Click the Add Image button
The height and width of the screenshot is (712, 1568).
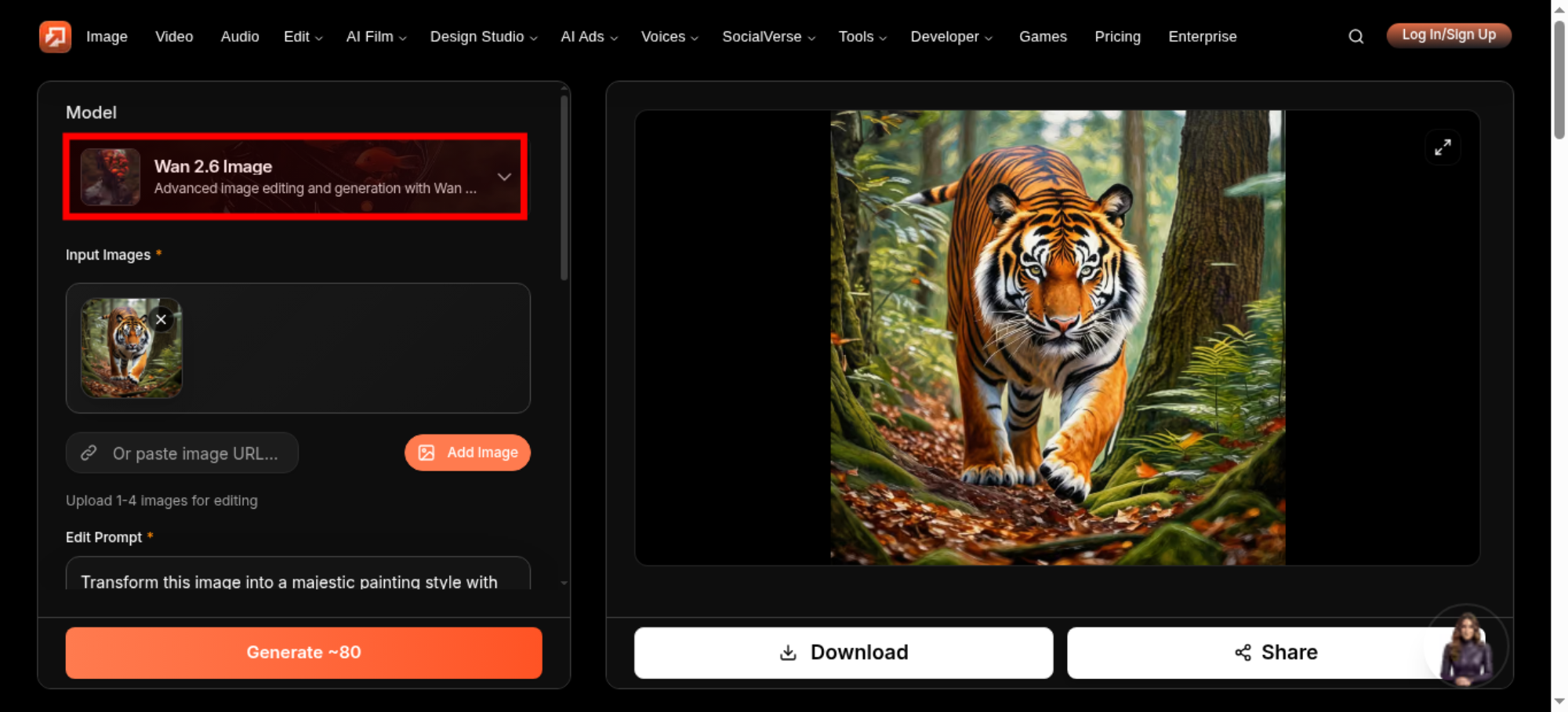(467, 452)
